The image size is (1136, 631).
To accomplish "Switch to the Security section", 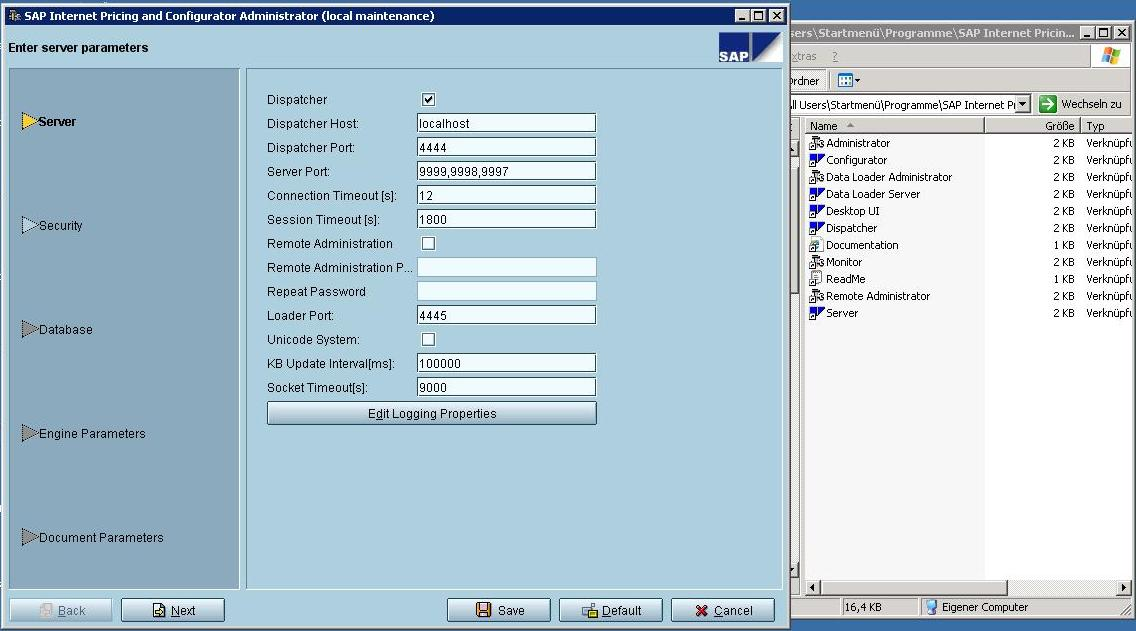I will point(60,226).
